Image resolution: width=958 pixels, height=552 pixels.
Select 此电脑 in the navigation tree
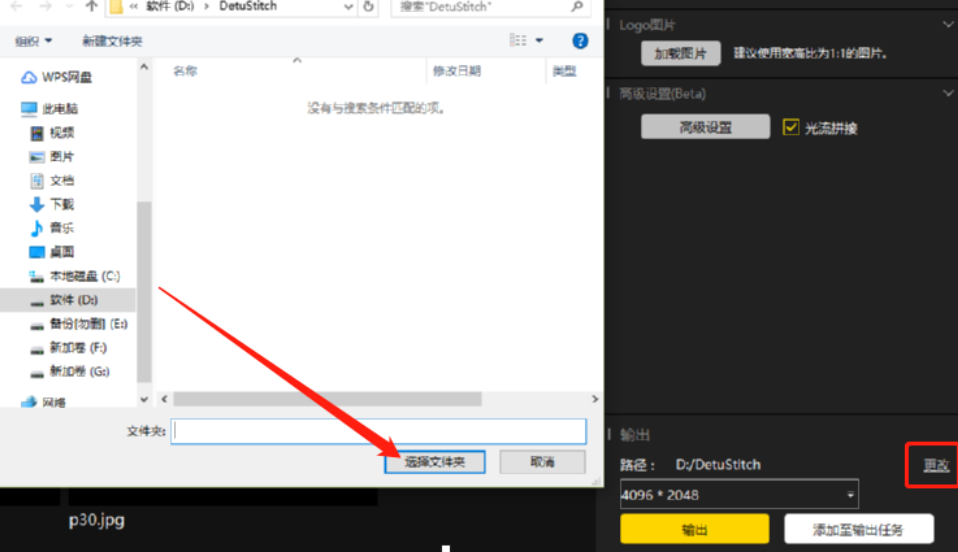pyautogui.click(x=49, y=109)
